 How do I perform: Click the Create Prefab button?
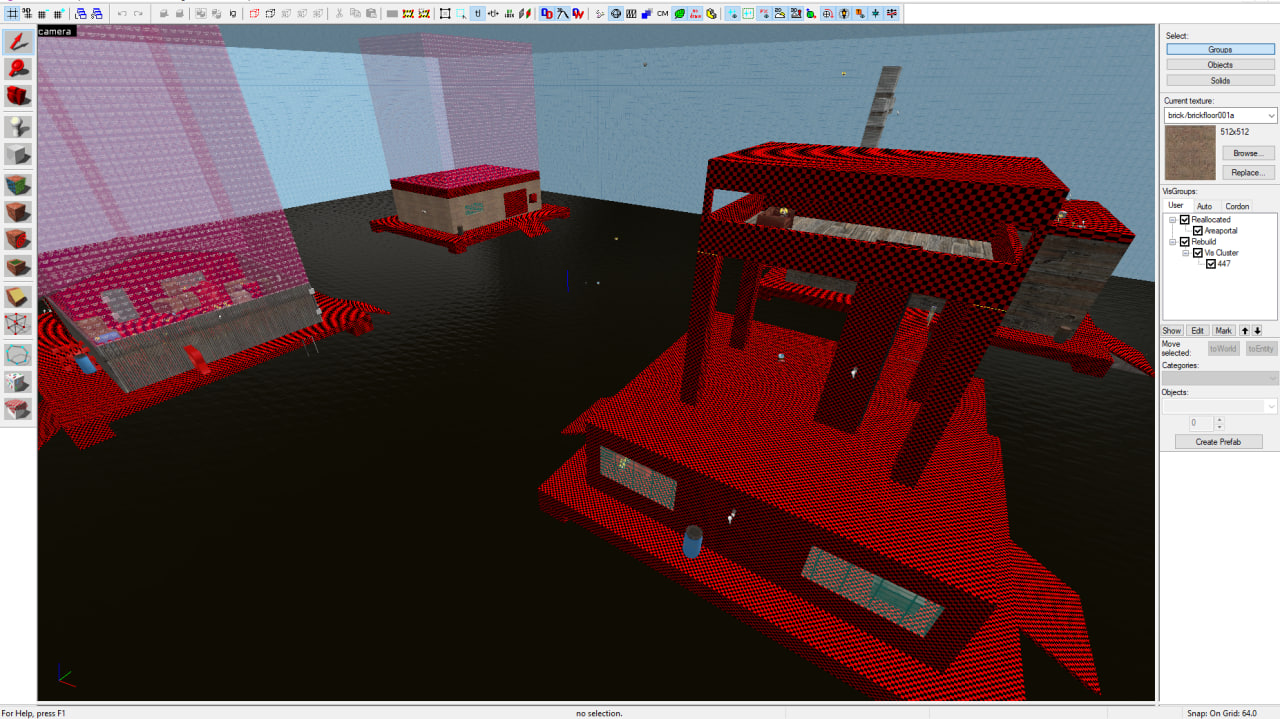coord(1218,442)
